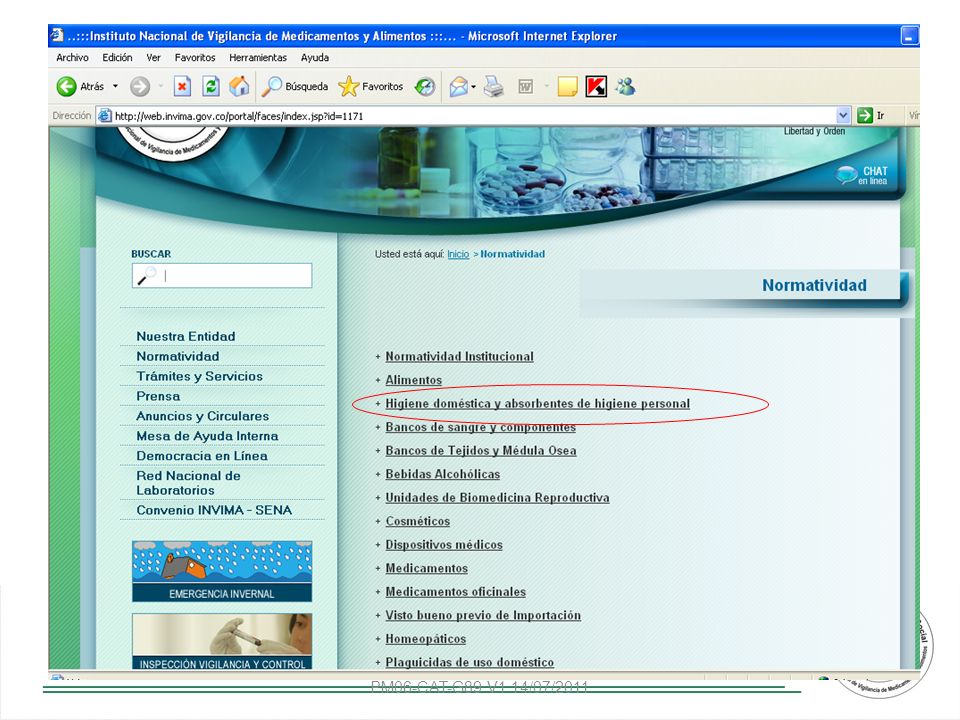960x720 pixels.
Task: Open the Favoritos menu in menu bar
Action: (195, 58)
